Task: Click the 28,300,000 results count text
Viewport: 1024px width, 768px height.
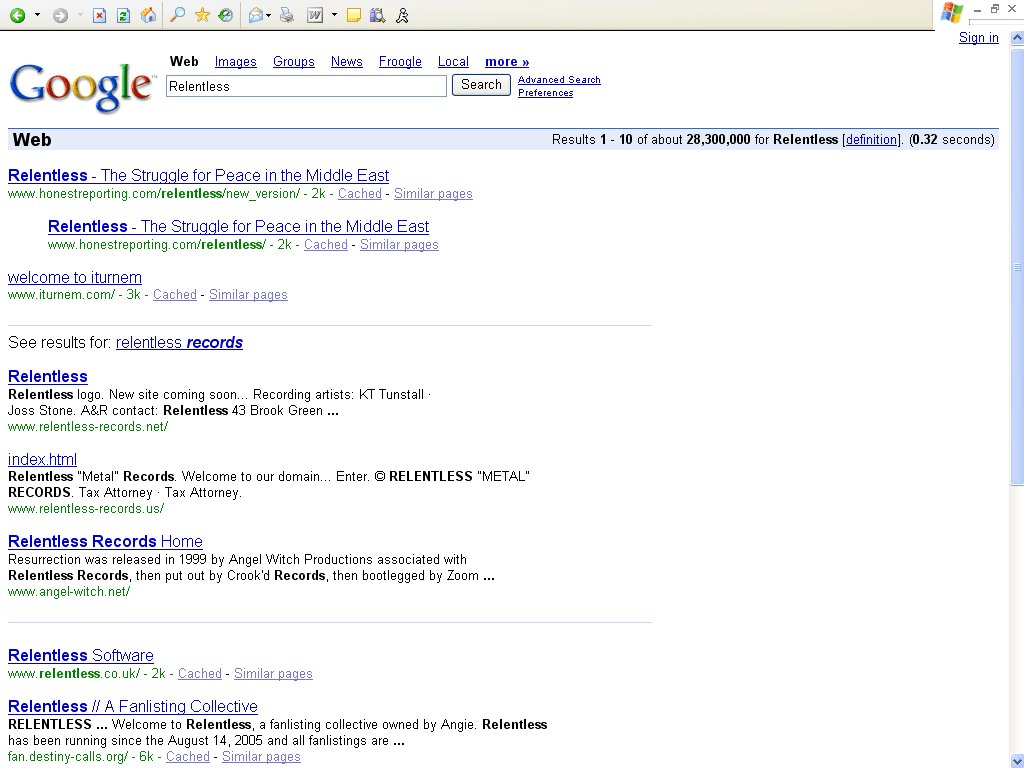Action: [x=718, y=140]
